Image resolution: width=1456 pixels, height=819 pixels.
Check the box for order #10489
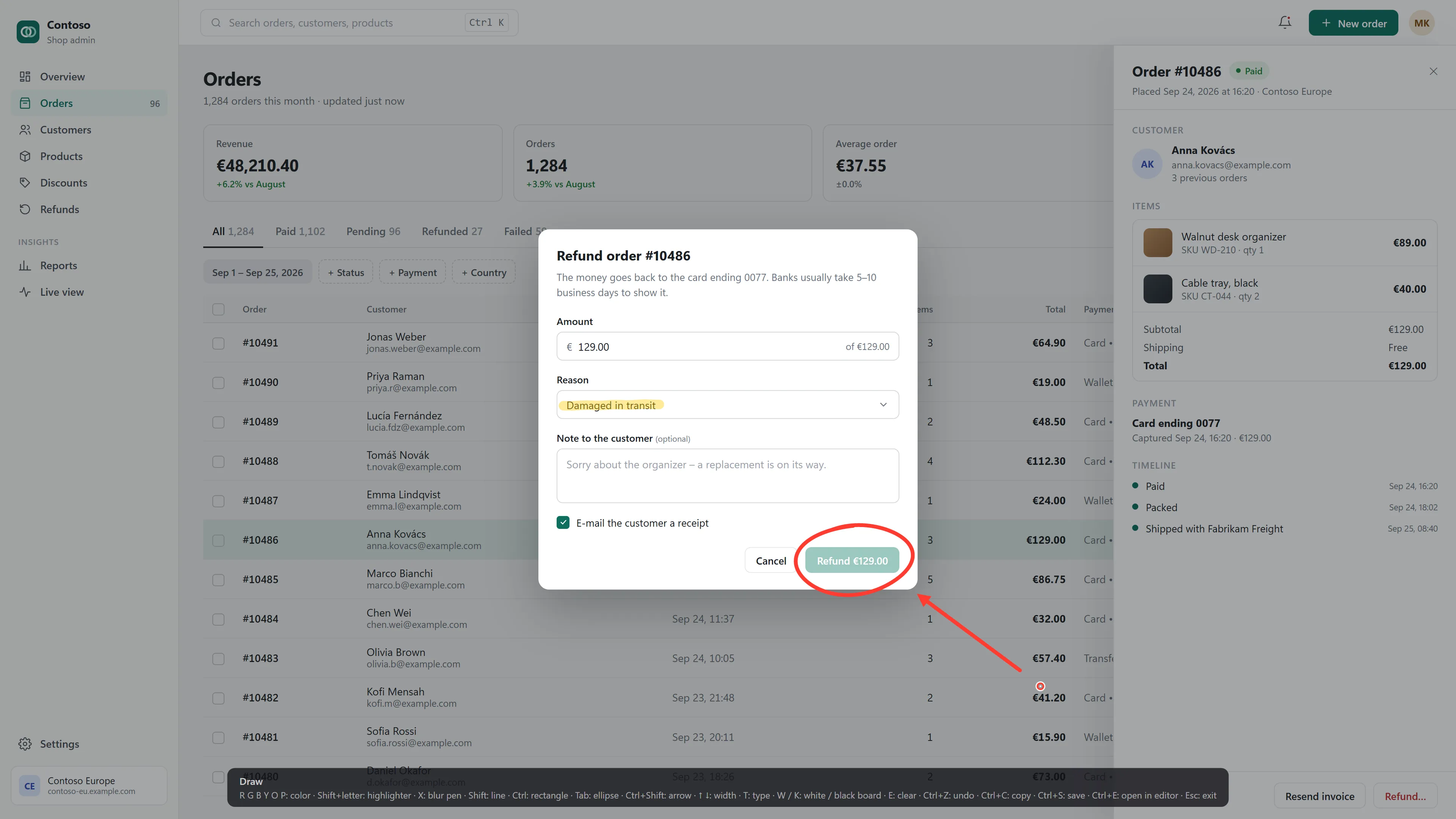pyautogui.click(x=218, y=422)
